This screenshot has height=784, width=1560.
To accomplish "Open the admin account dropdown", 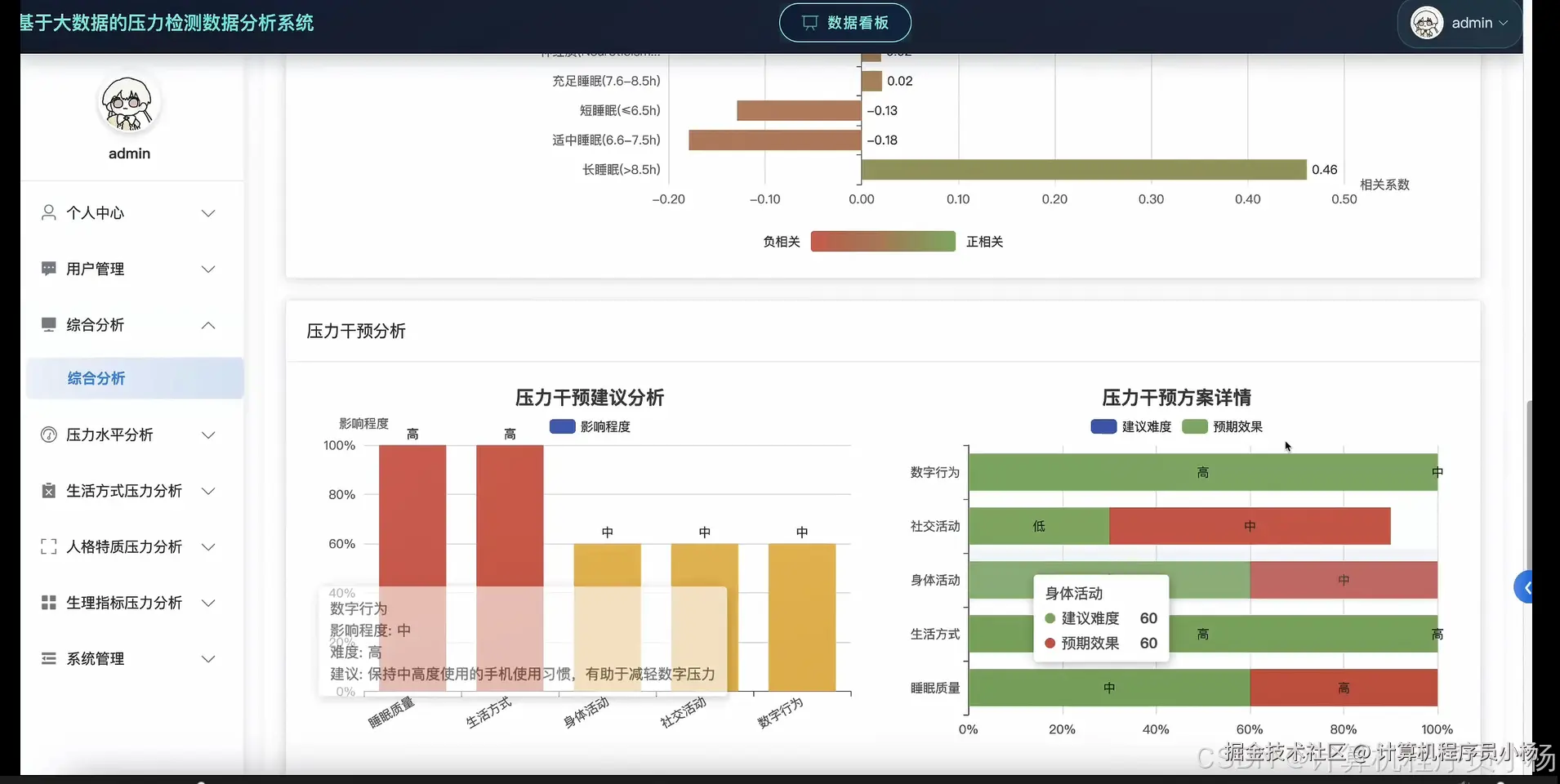I will (1460, 23).
